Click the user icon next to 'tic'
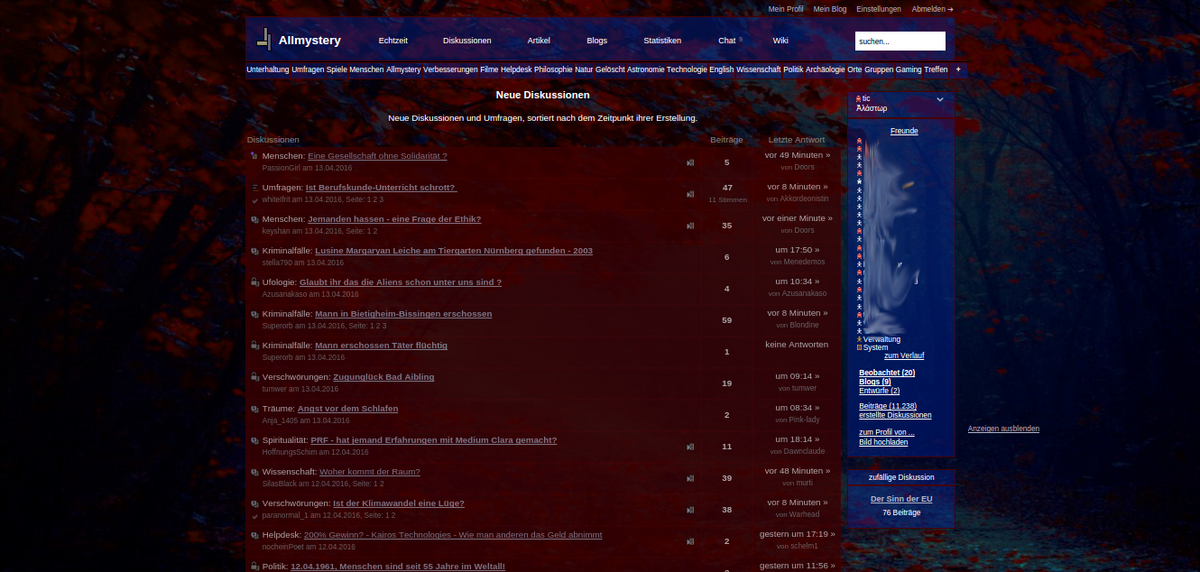The width and height of the screenshot is (1200, 572). (858, 98)
